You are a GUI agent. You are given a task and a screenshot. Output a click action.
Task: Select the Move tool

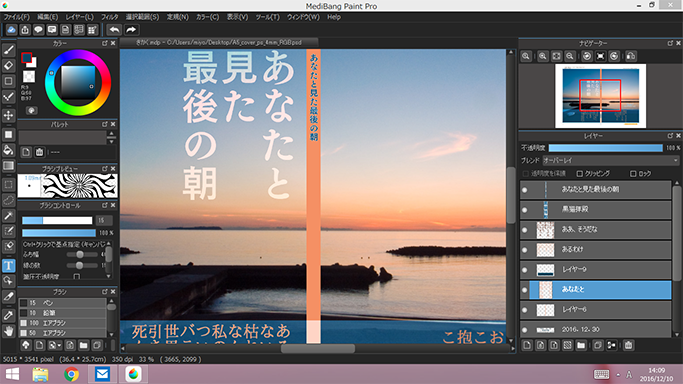[9, 115]
